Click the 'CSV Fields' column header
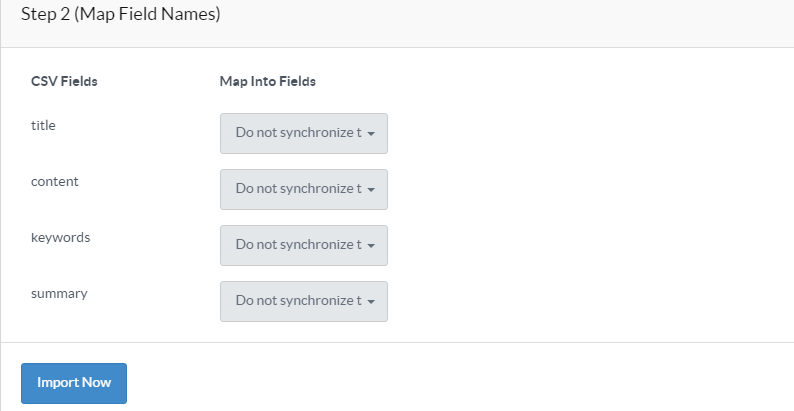Image resolution: width=794 pixels, height=411 pixels. click(64, 81)
